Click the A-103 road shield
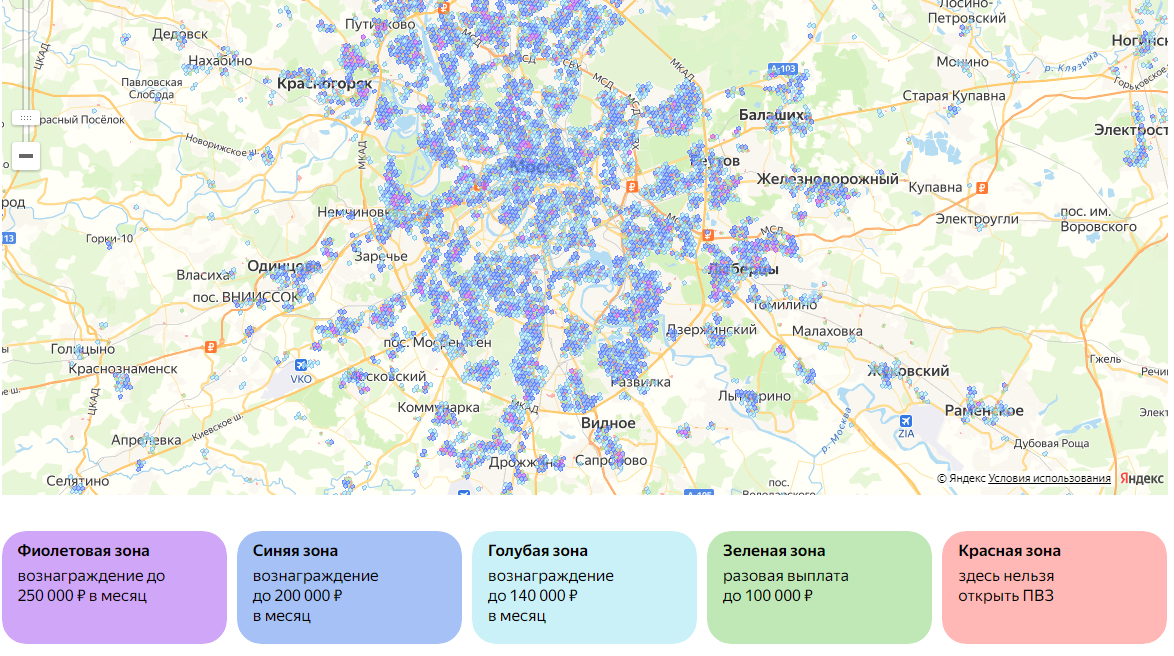 pyautogui.click(x=783, y=69)
